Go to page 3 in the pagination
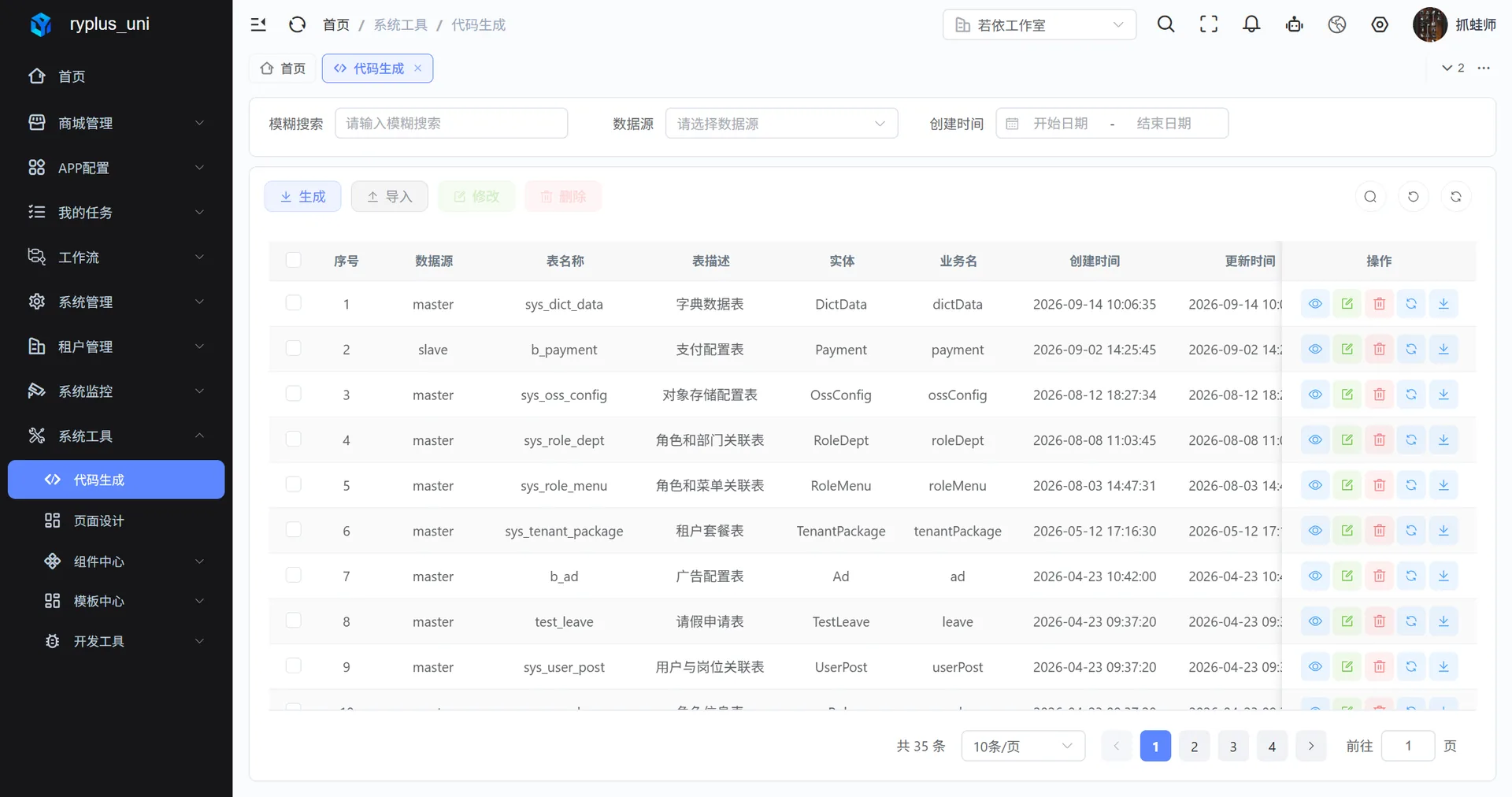This screenshot has width=1512, height=797. tap(1233, 746)
